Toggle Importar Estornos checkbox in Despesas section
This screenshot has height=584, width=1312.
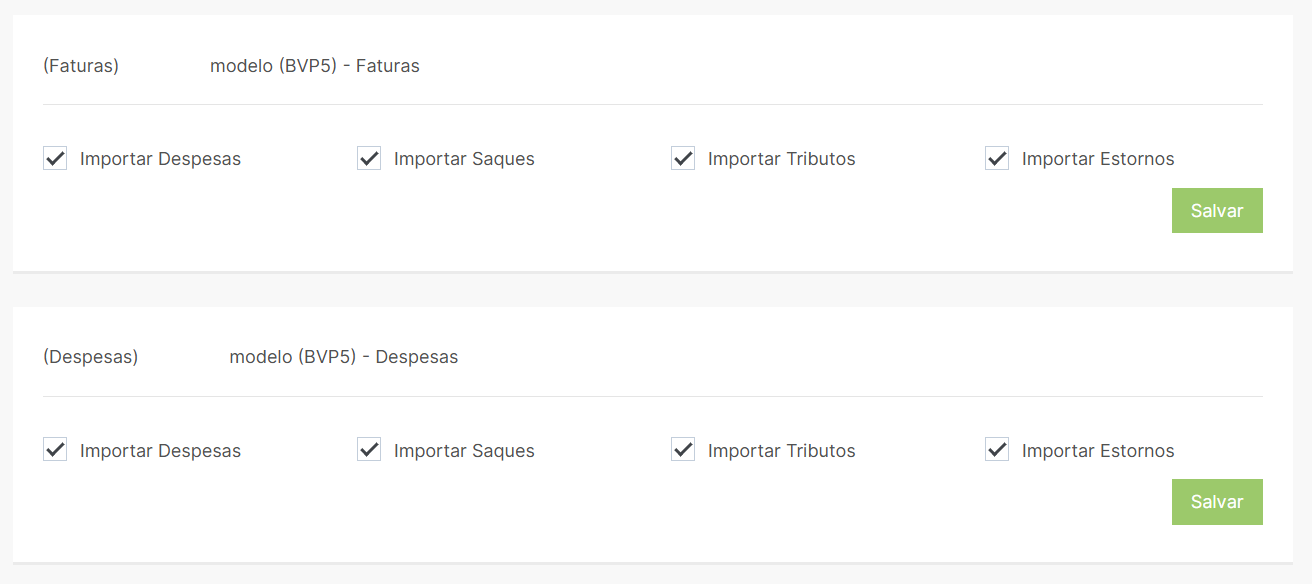[x=997, y=450]
